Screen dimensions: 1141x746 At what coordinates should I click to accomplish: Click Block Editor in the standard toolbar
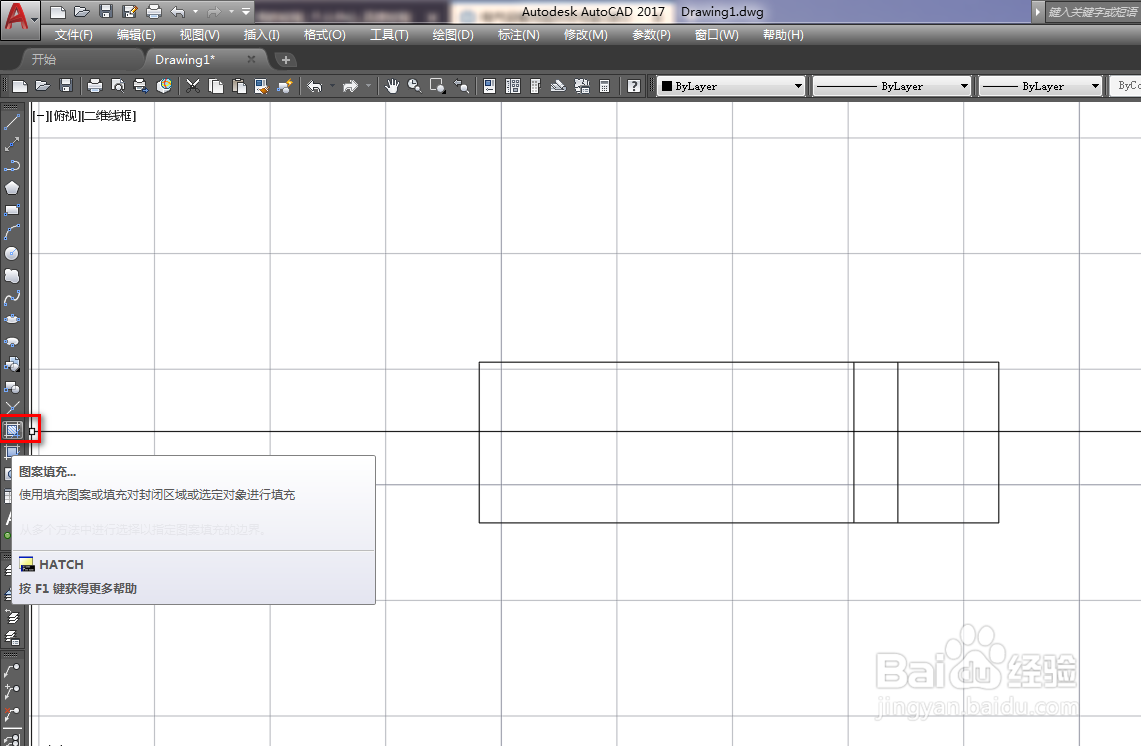285,86
